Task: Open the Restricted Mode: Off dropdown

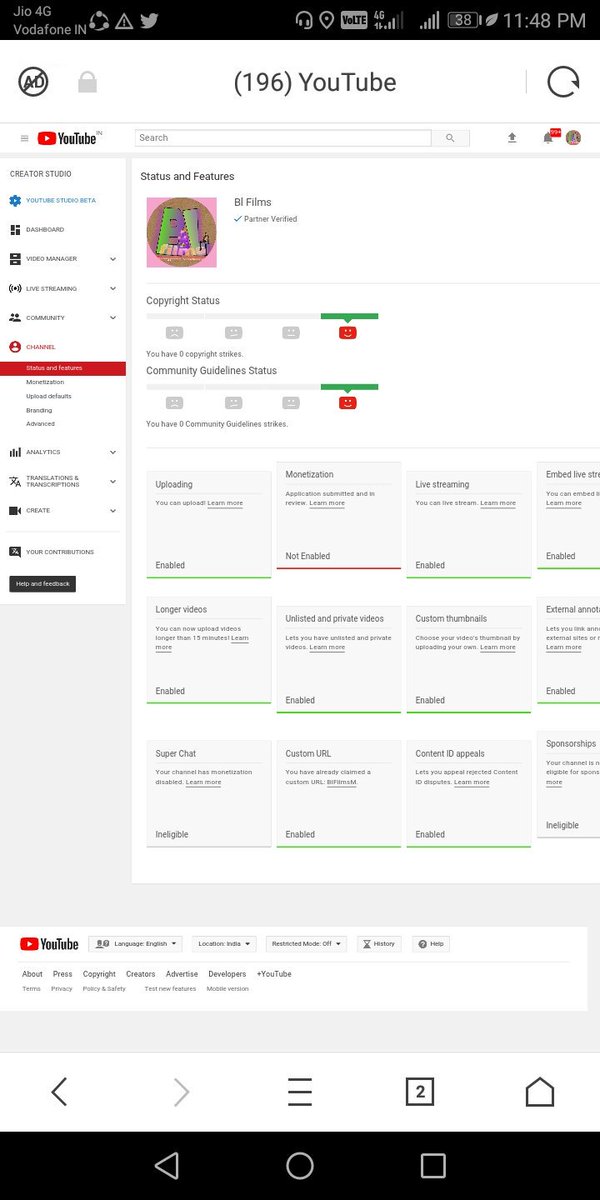Action: pyautogui.click(x=307, y=944)
